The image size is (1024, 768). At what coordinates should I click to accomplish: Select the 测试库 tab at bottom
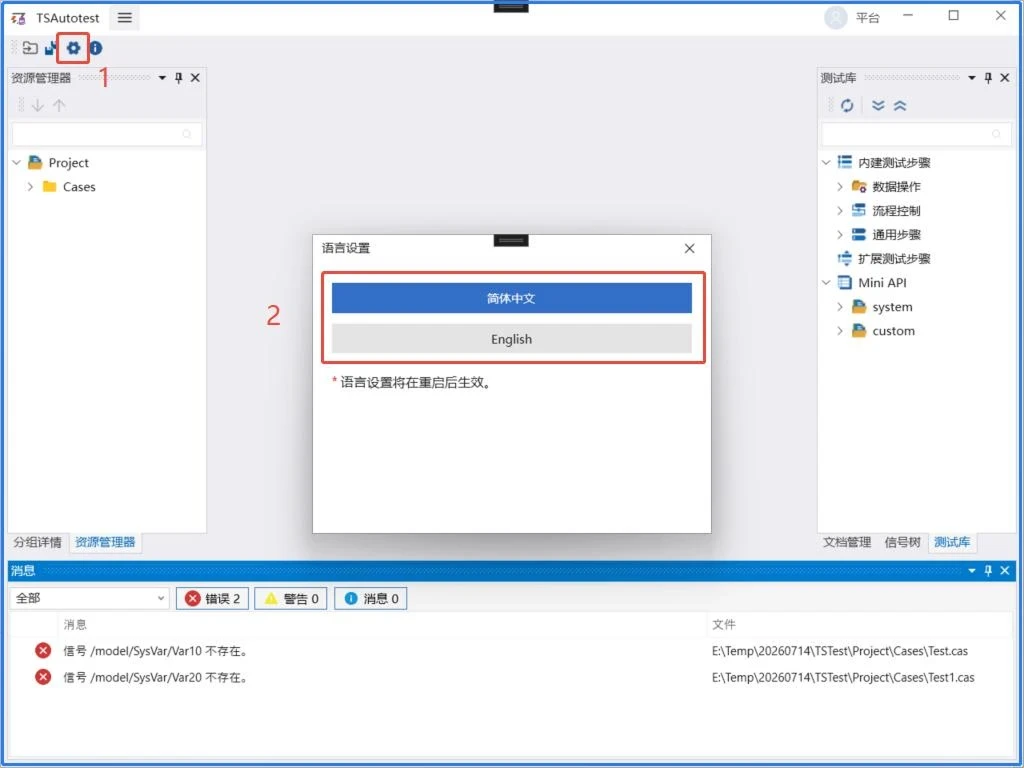pos(952,542)
